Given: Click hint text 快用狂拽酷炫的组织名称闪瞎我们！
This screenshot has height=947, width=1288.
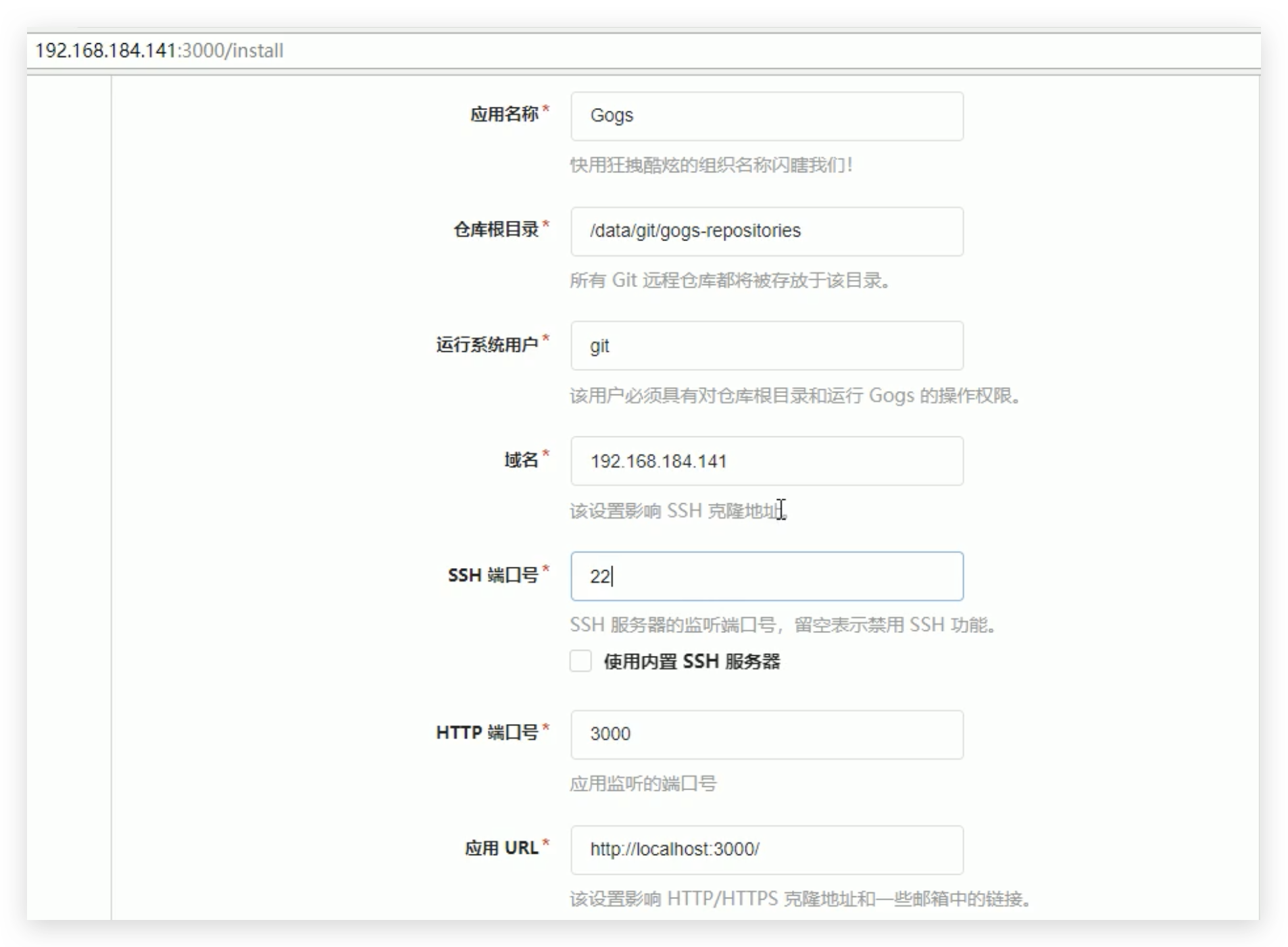Looking at the screenshot, I should [x=712, y=165].
